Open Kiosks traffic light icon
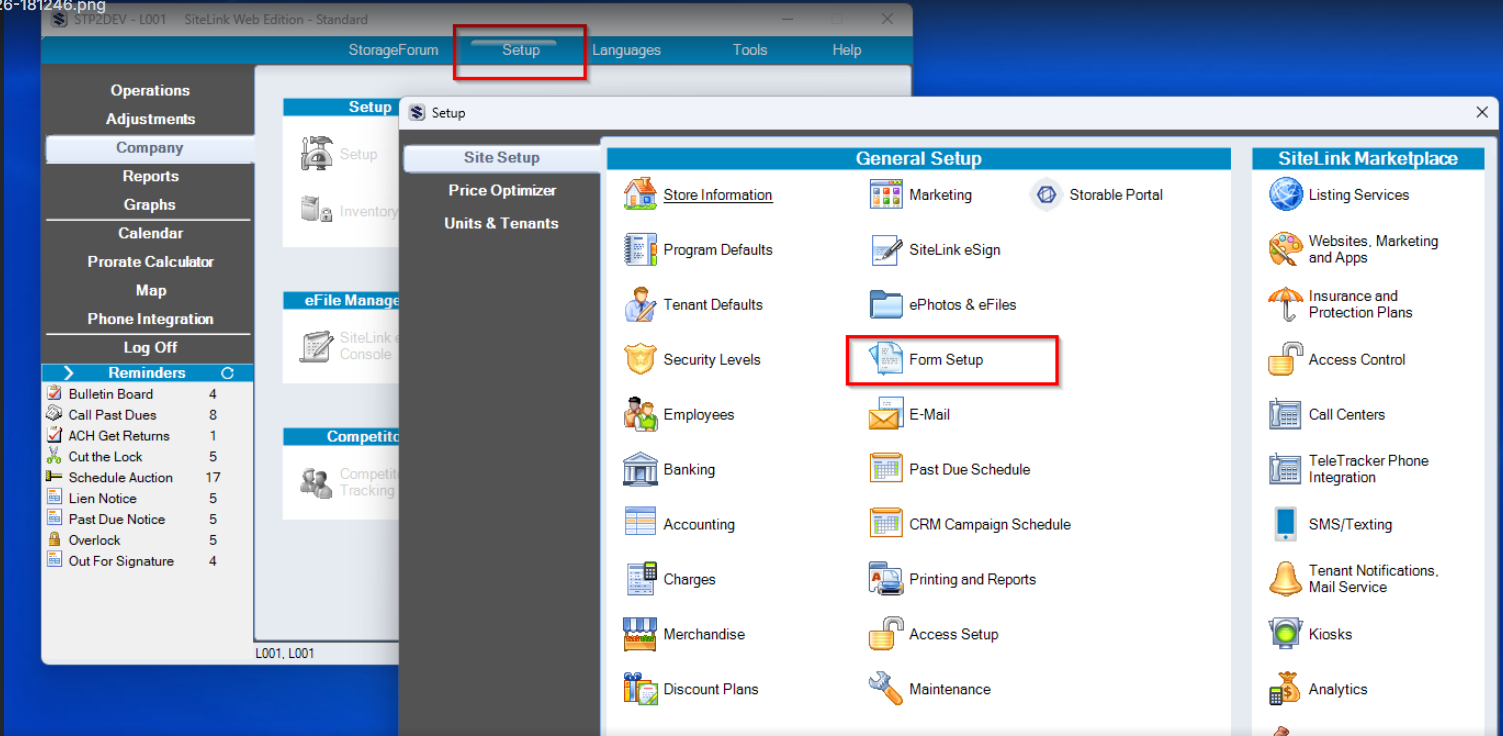The width and height of the screenshot is (1503, 736). [1286, 634]
